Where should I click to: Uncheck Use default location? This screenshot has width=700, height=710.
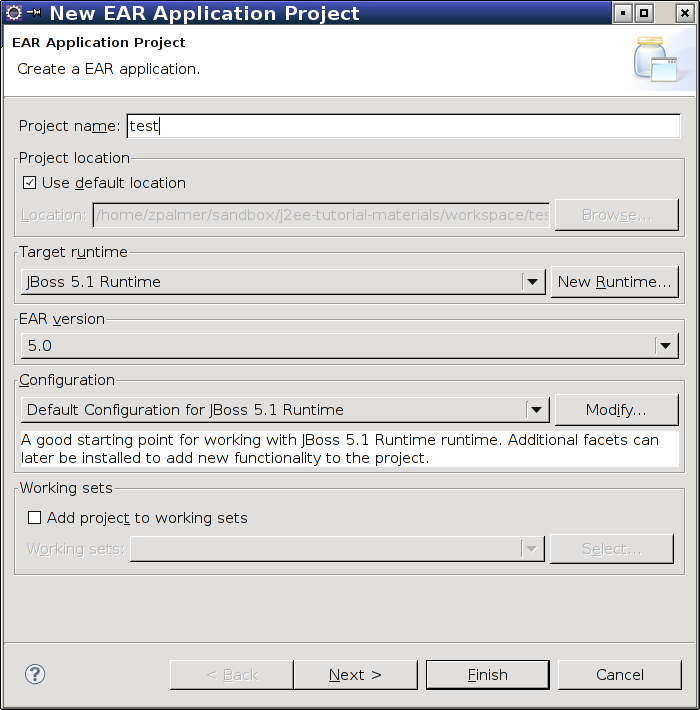[x=29, y=183]
